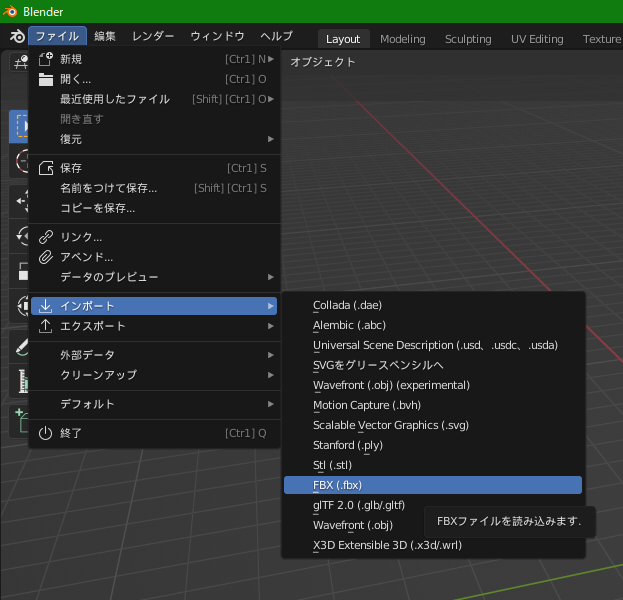Choose SVGをグリースペンシルへ import option
This screenshot has width=623, height=600.
[x=433, y=365]
